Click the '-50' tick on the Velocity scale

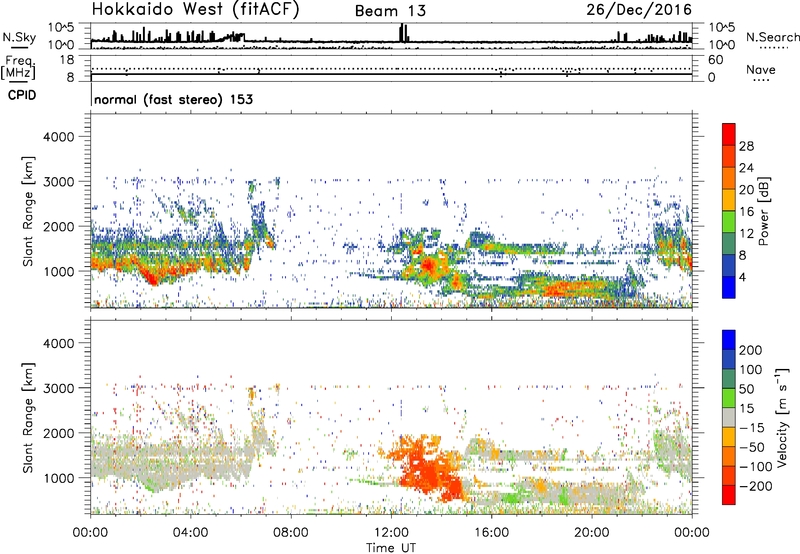tap(752, 447)
